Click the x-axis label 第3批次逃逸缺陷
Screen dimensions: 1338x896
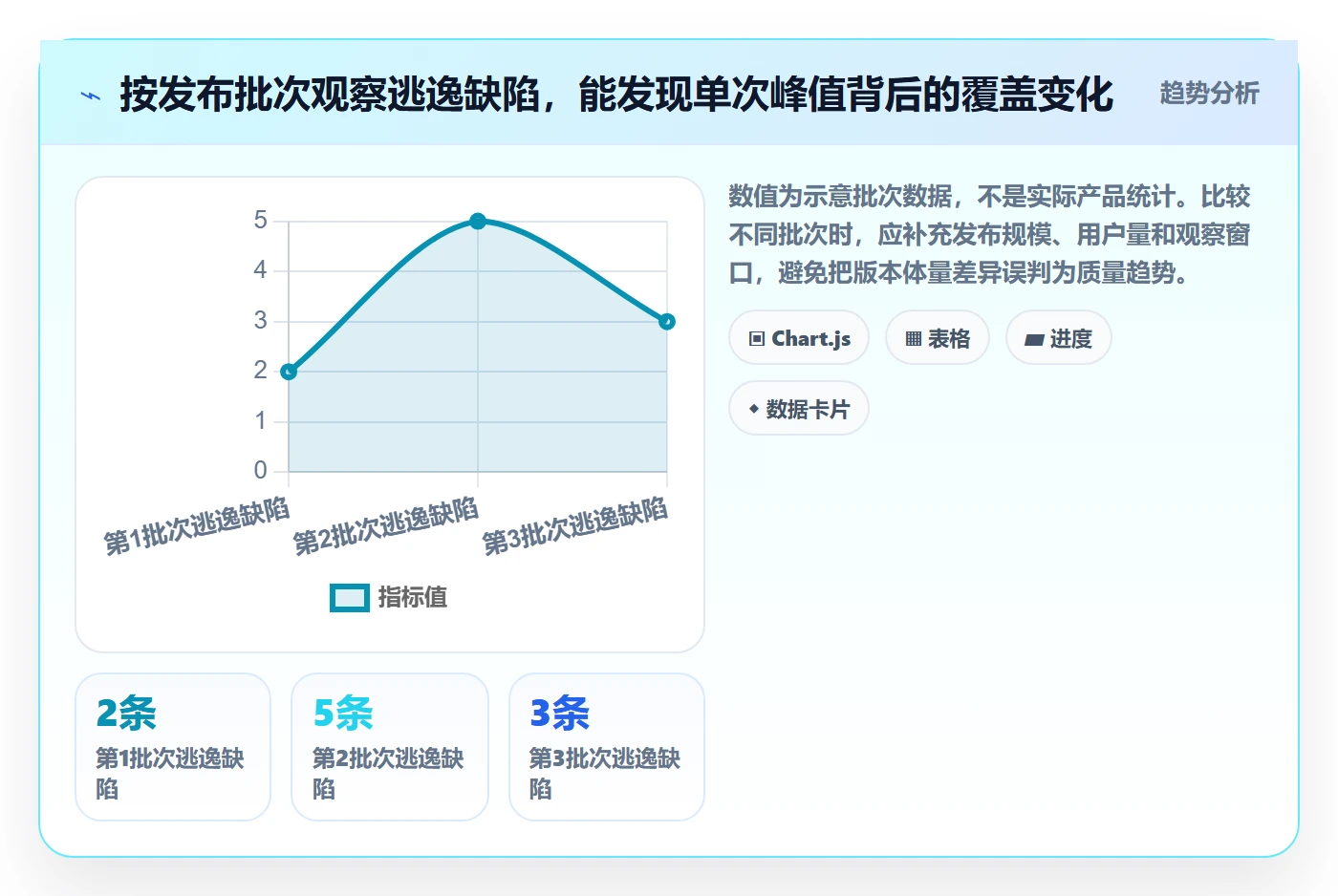[575, 526]
